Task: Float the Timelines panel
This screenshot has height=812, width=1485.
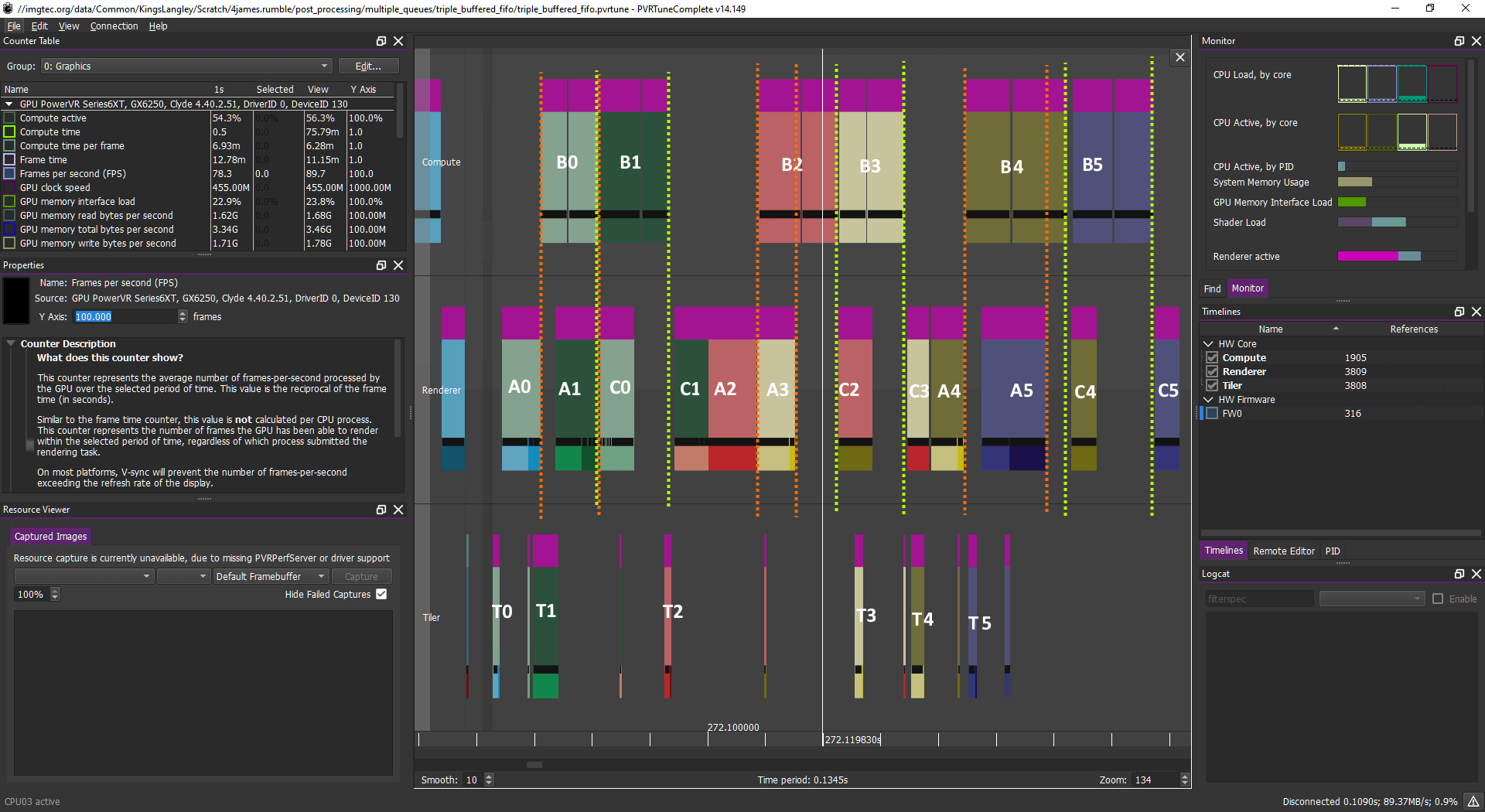Action: (1459, 312)
